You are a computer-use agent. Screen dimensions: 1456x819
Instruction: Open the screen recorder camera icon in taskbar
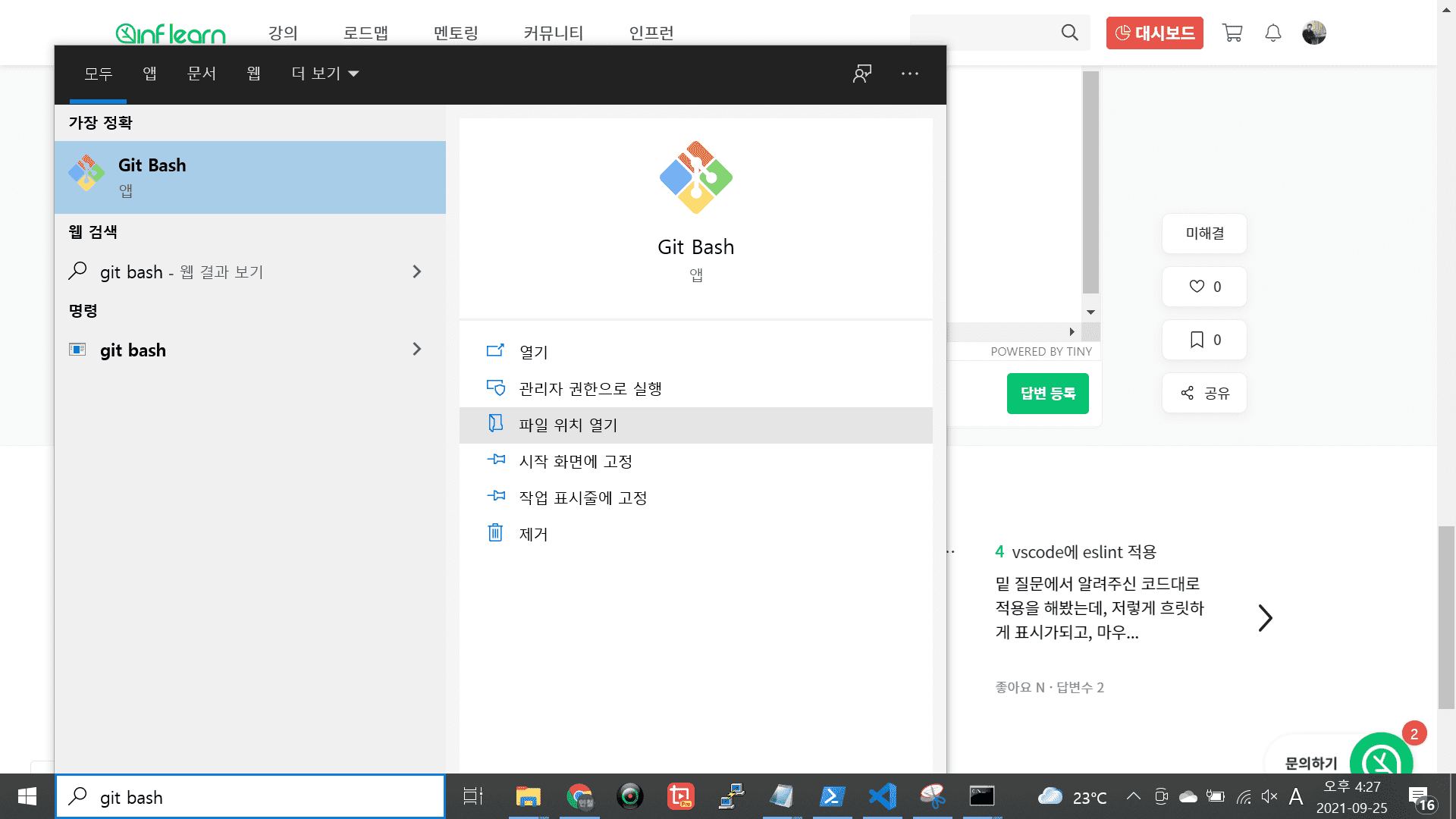(x=630, y=796)
